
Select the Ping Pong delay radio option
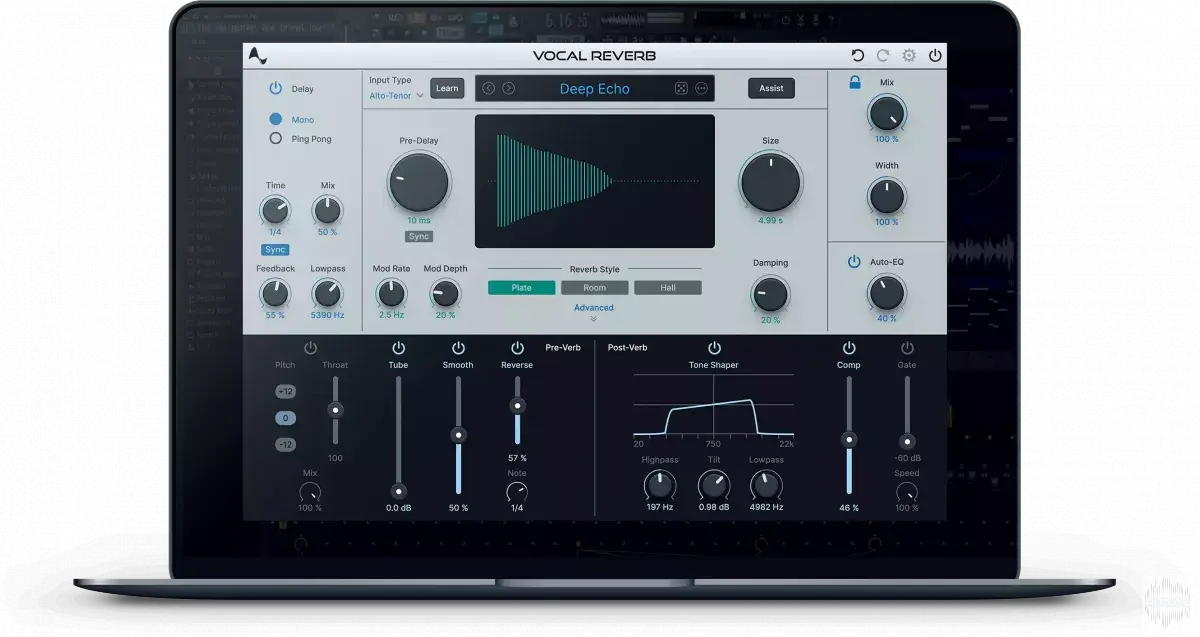(276, 139)
